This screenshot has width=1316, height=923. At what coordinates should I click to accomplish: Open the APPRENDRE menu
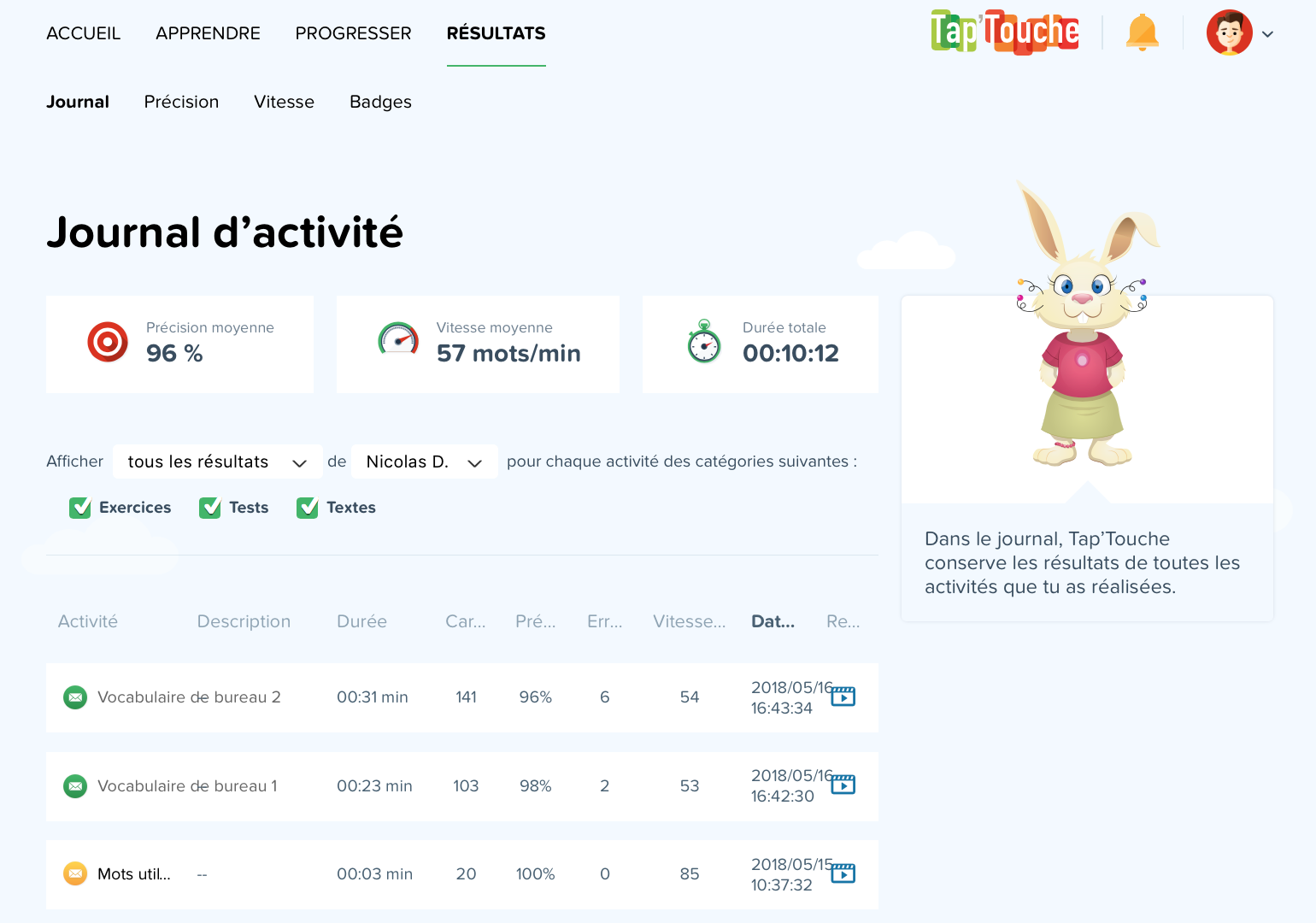click(x=208, y=33)
